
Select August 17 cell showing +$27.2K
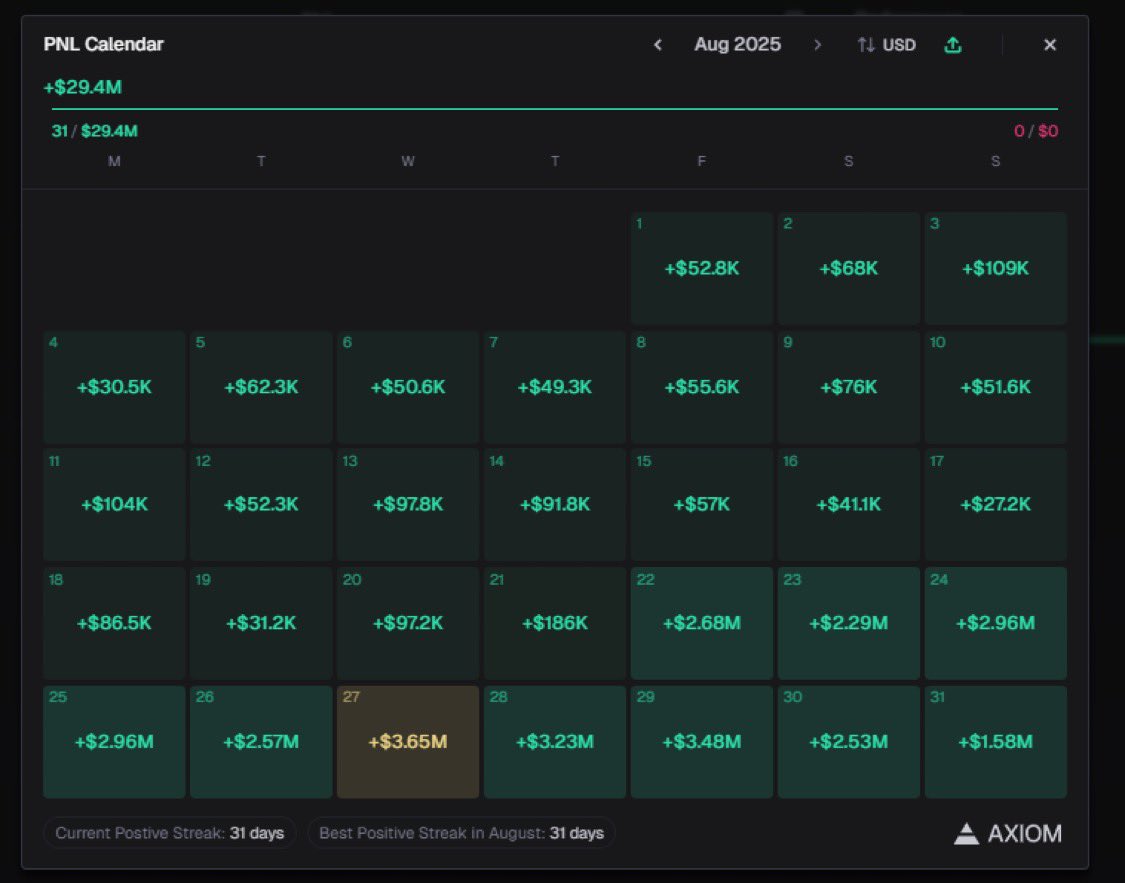point(996,505)
